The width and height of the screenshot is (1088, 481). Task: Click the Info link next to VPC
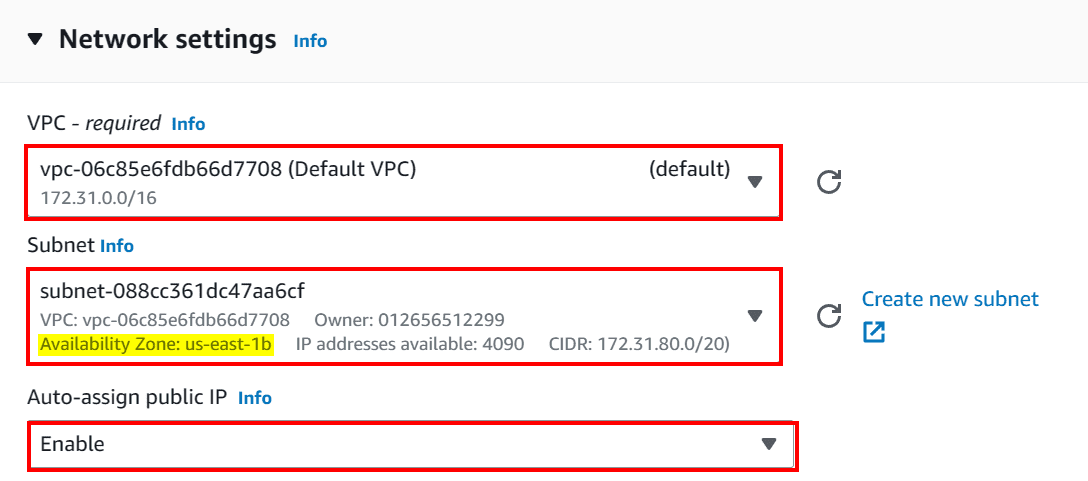[188, 124]
